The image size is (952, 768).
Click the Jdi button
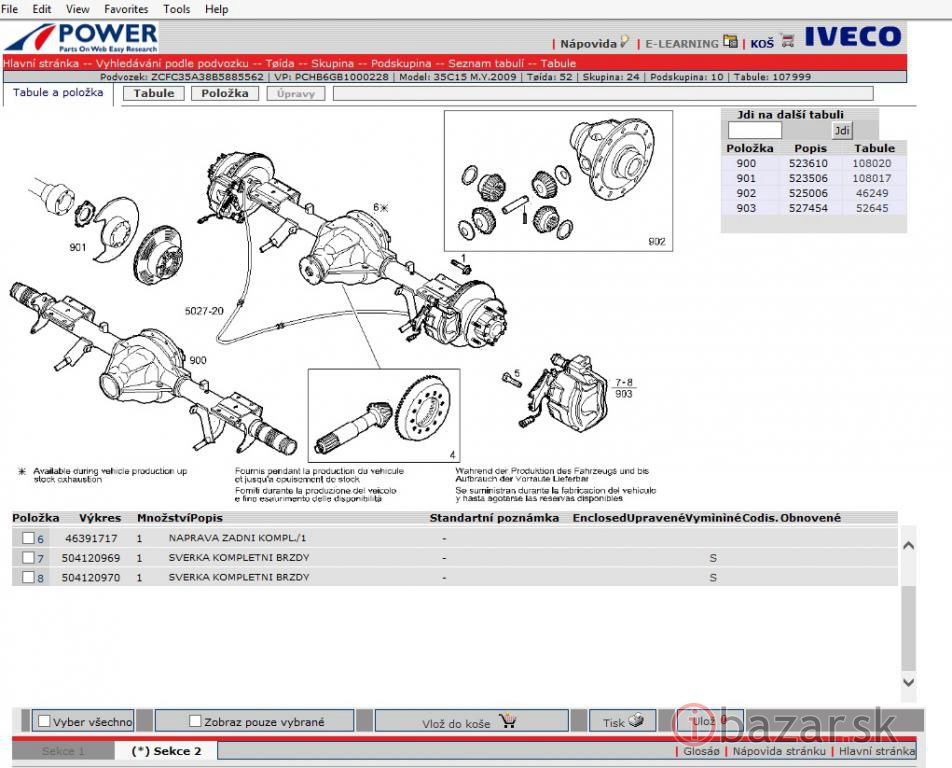pyautogui.click(x=842, y=131)
